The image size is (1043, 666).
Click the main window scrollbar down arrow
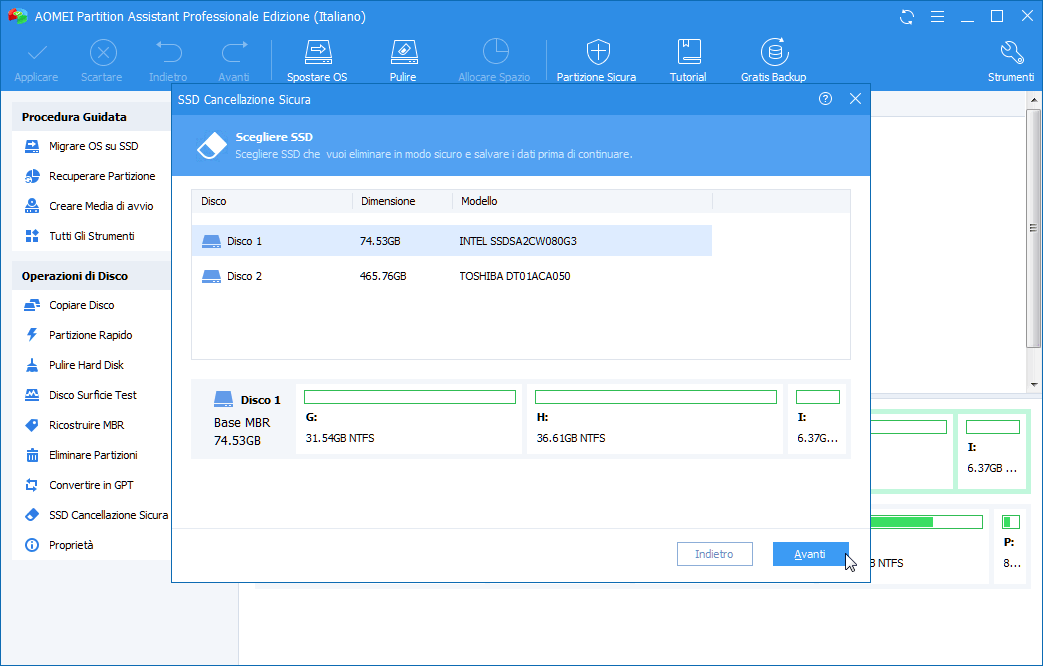(x=1034, y=385)
